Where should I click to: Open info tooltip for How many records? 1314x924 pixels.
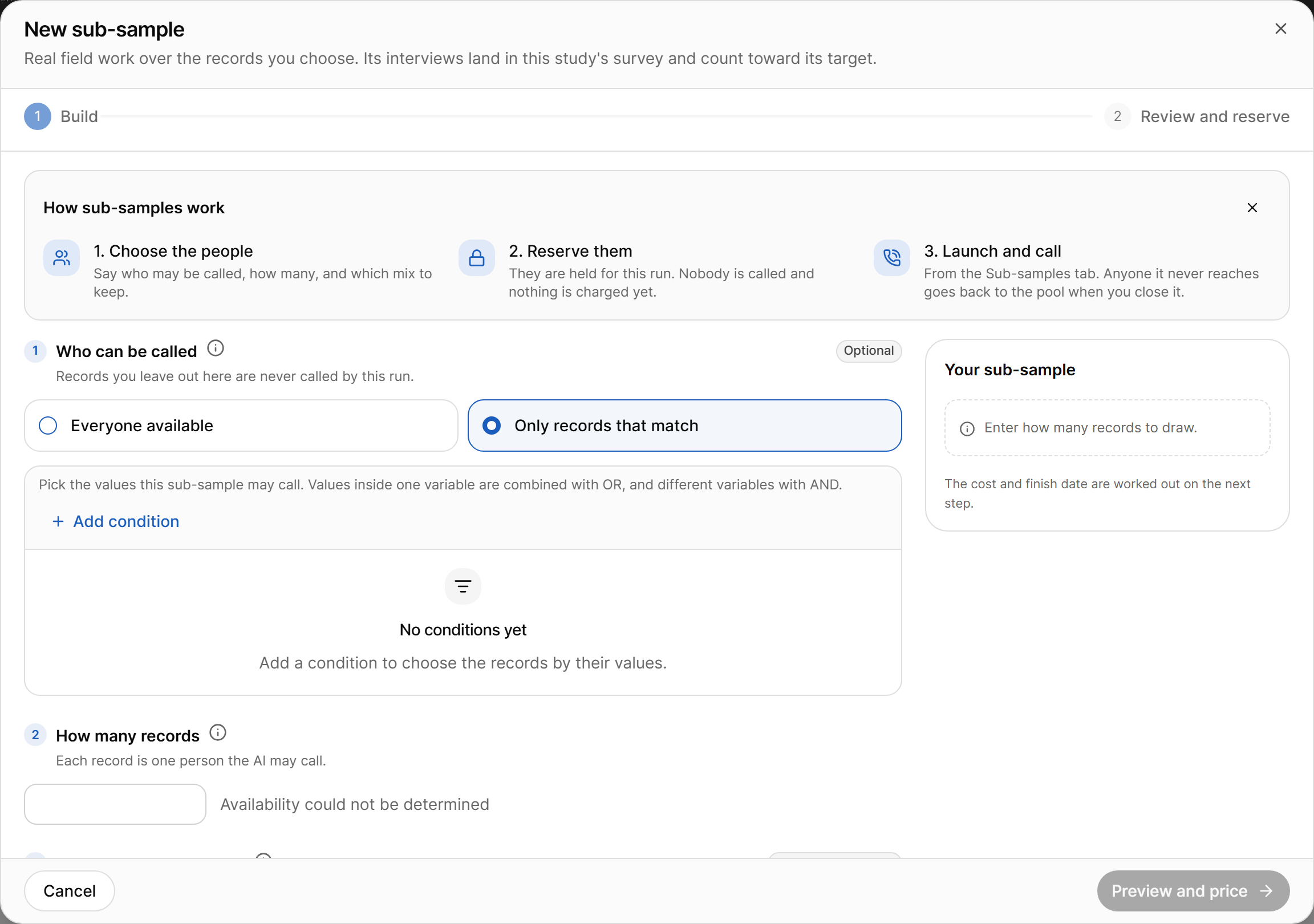coord(217,732)
